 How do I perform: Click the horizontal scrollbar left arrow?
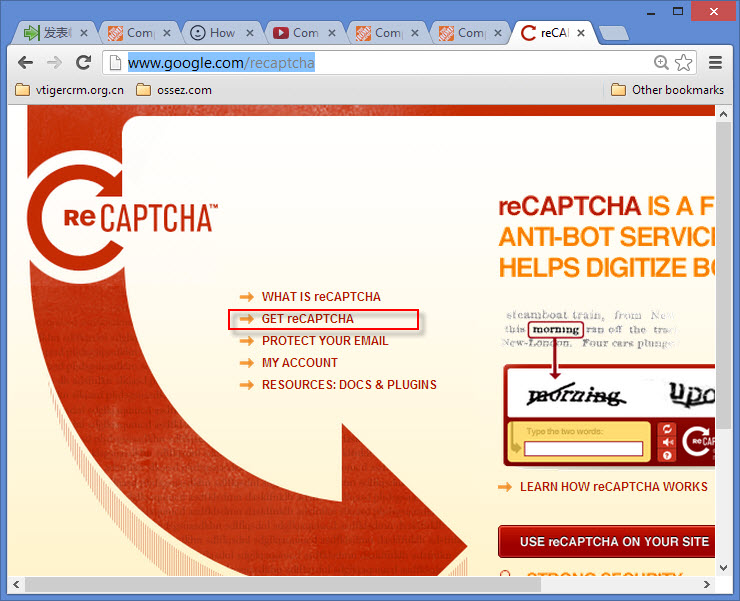coord(16,584)
